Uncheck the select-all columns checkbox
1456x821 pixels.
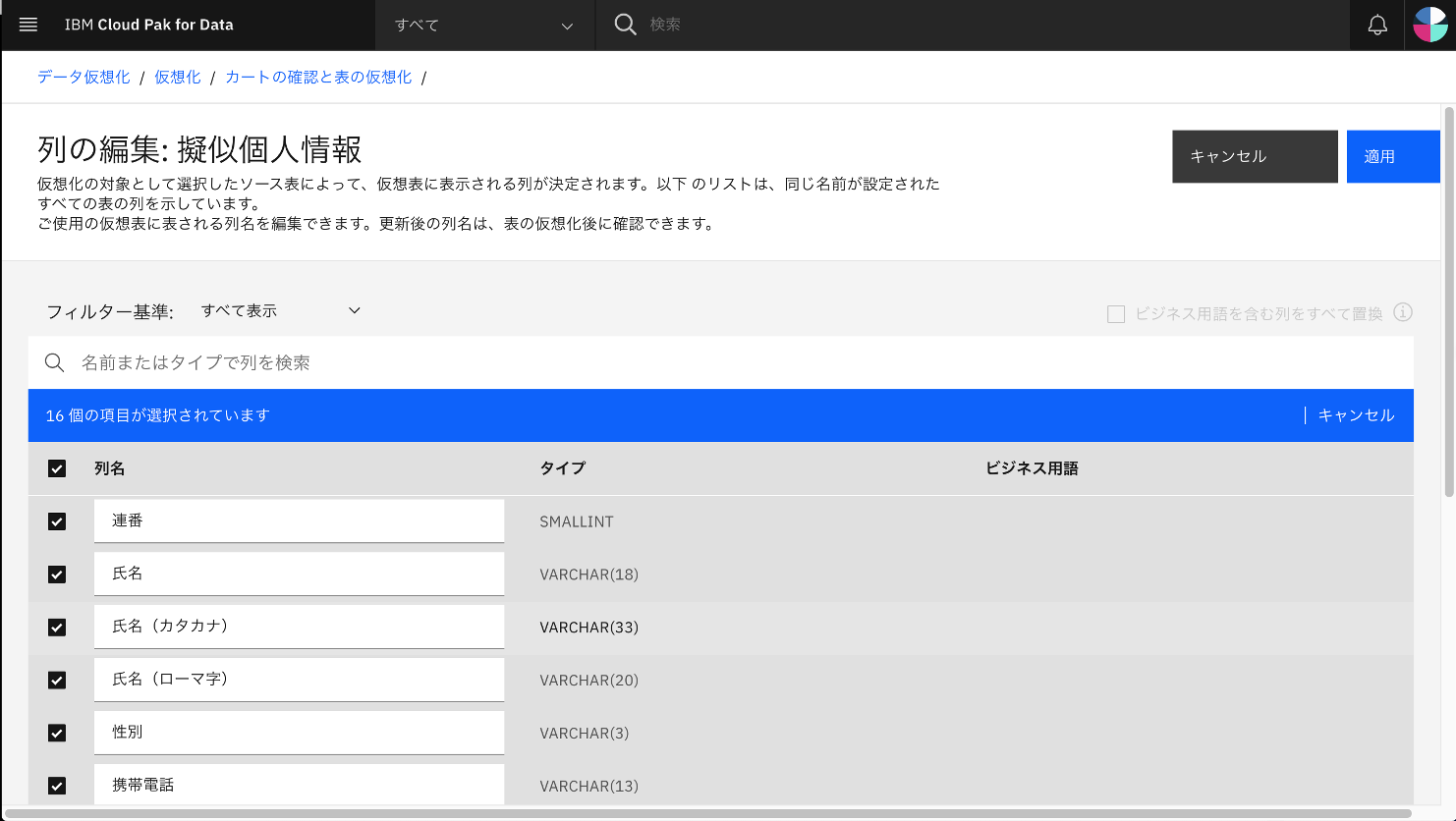[57, 468]
